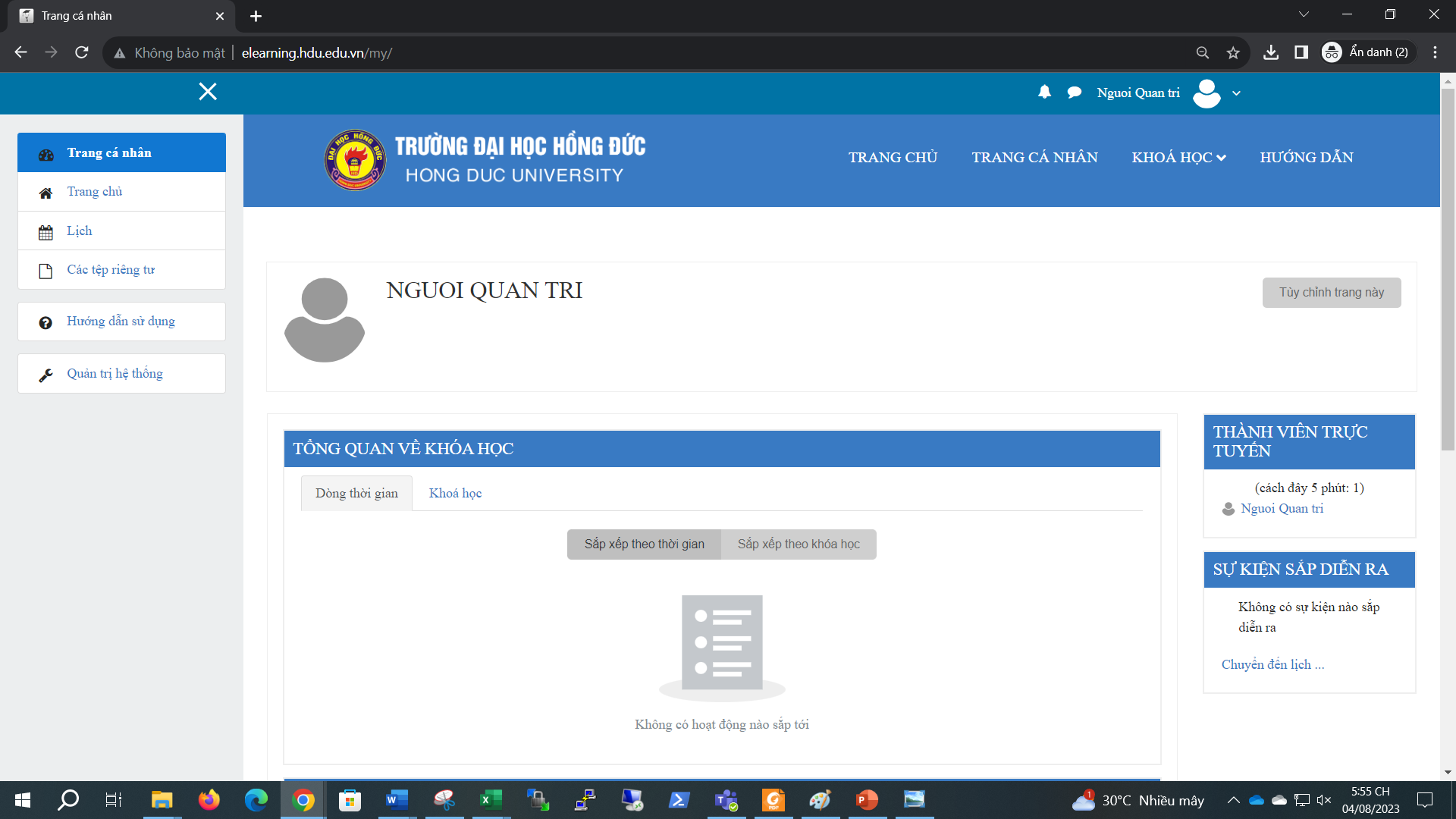Screen dimensions: 1456x819
Task: Open Firefox from the taskbar
Action: (209, 800)
